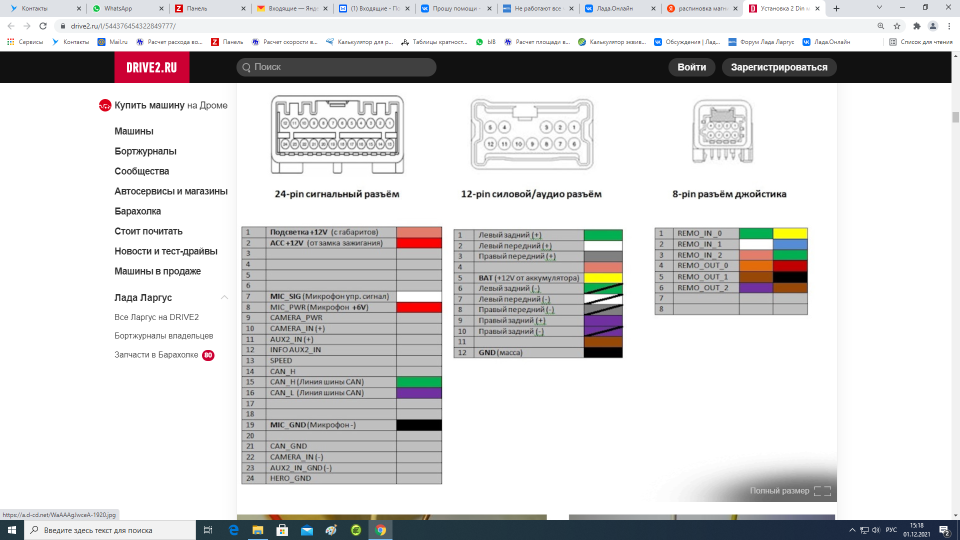
Task: Click the Windows Start button
Action: coord(12,530)
